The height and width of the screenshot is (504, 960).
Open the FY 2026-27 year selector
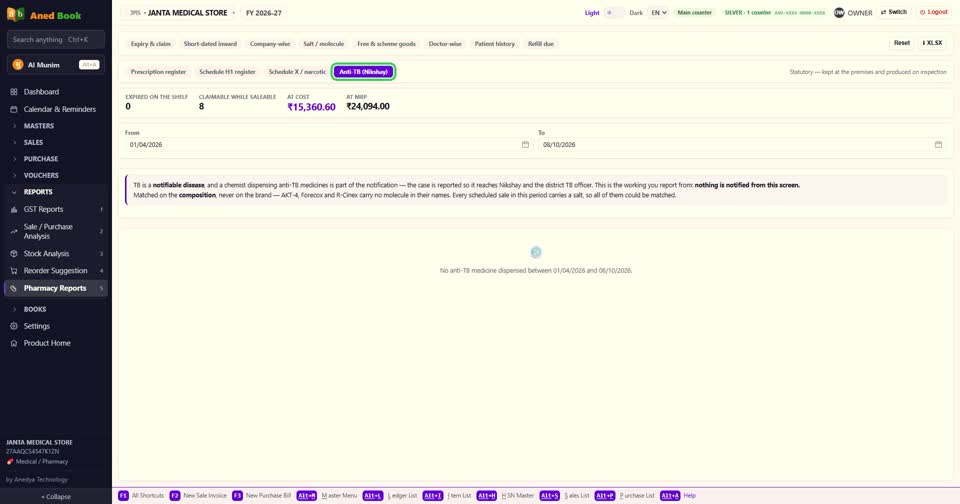[x=264, y=12]
